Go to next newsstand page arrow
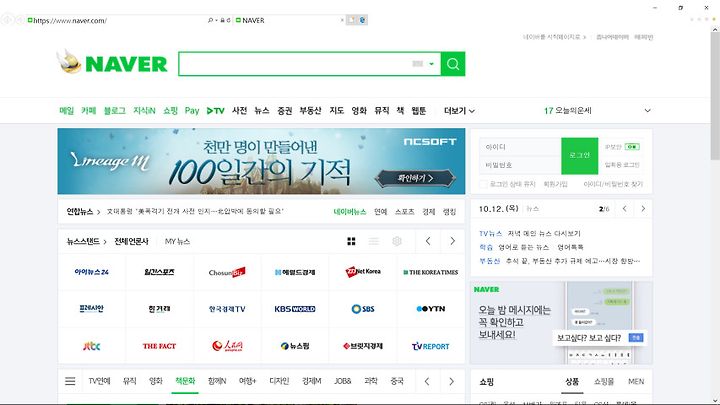720x405 pixels. [x=452, y=241]
